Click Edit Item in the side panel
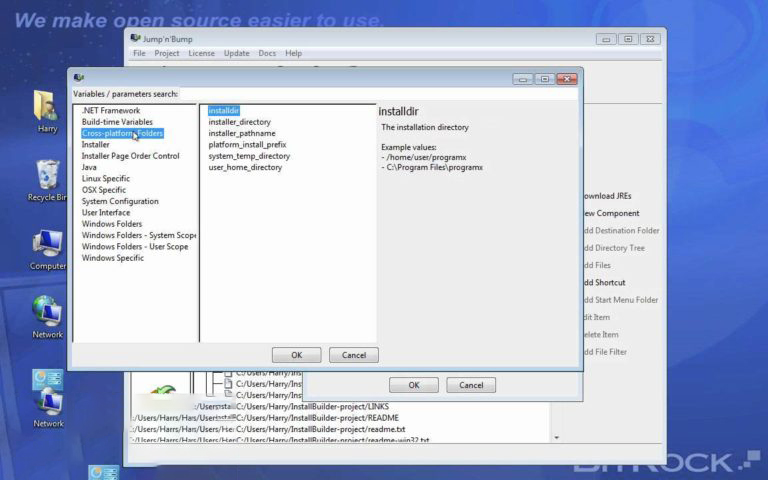The height and width of the screenshot is (480, 768). (597, 317)
